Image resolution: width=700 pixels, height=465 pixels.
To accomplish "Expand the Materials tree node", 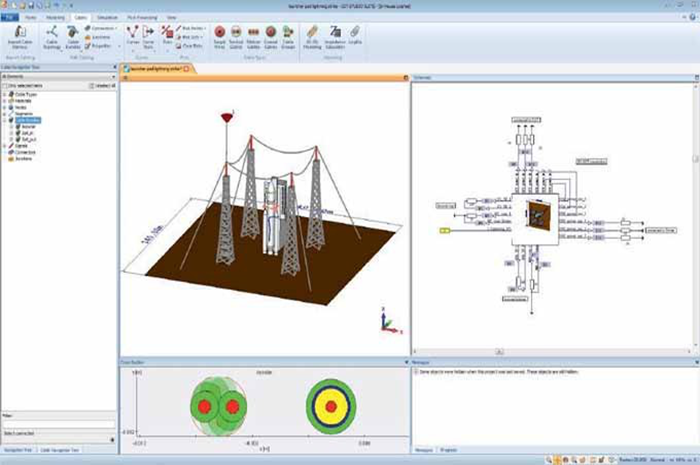I will pos(5,101).
